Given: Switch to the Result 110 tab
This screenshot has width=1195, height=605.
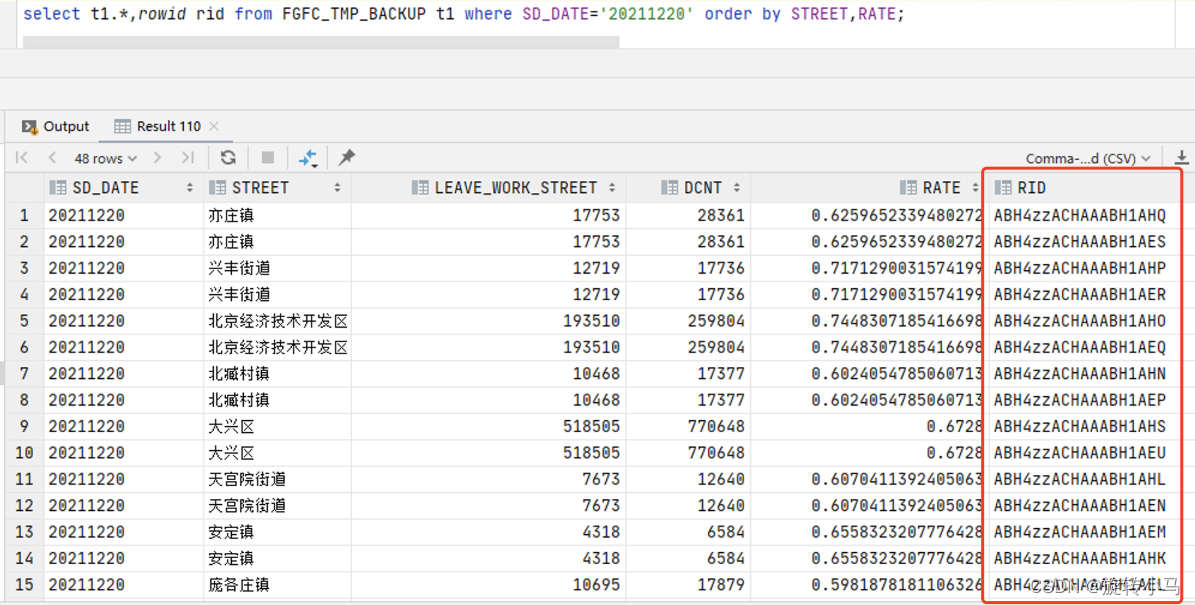Looking at the screenshot, I should 157,126.
